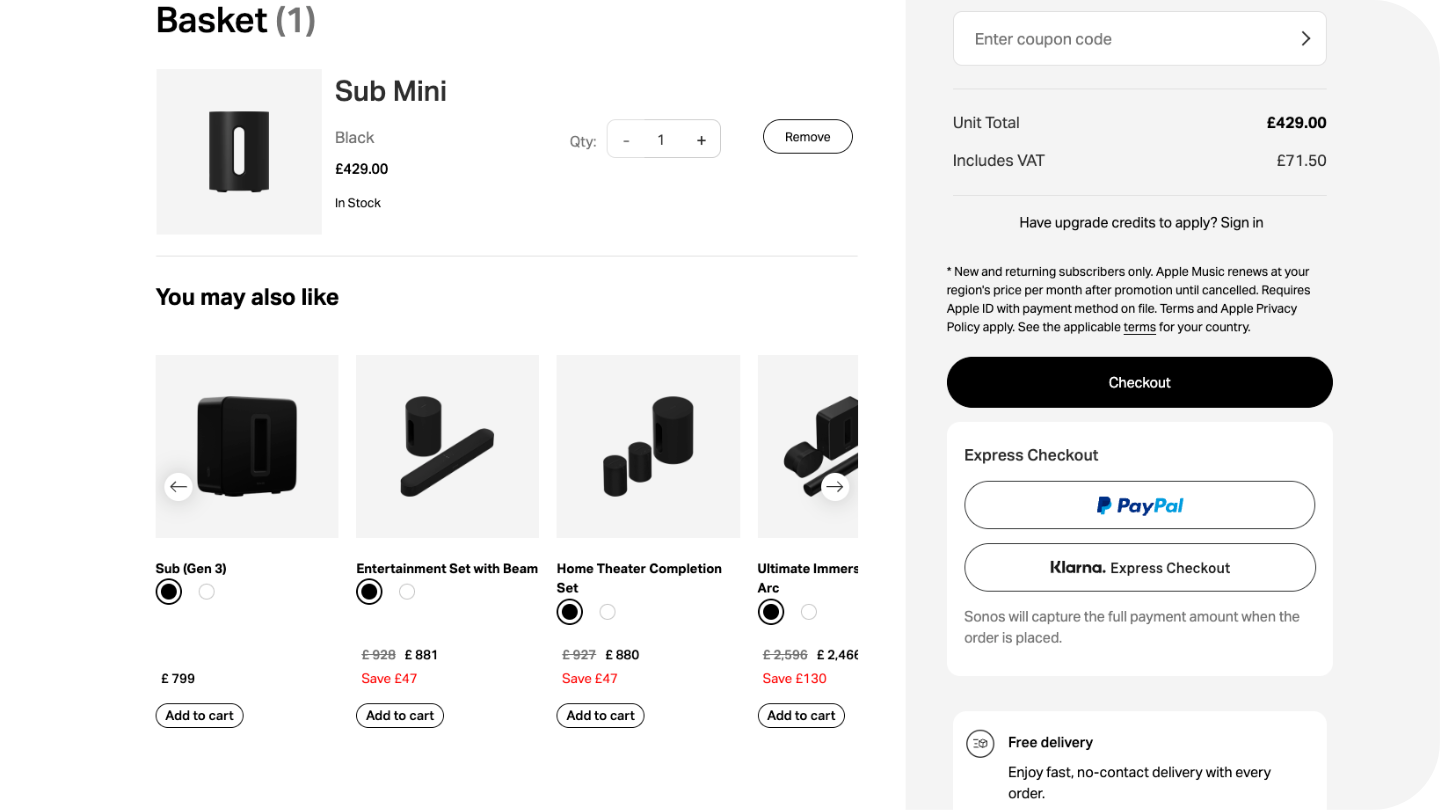Select black swatch for Entertainment Set with Beam
Image resolution: width=1440 pixels, height=810 pixels.
369,592
